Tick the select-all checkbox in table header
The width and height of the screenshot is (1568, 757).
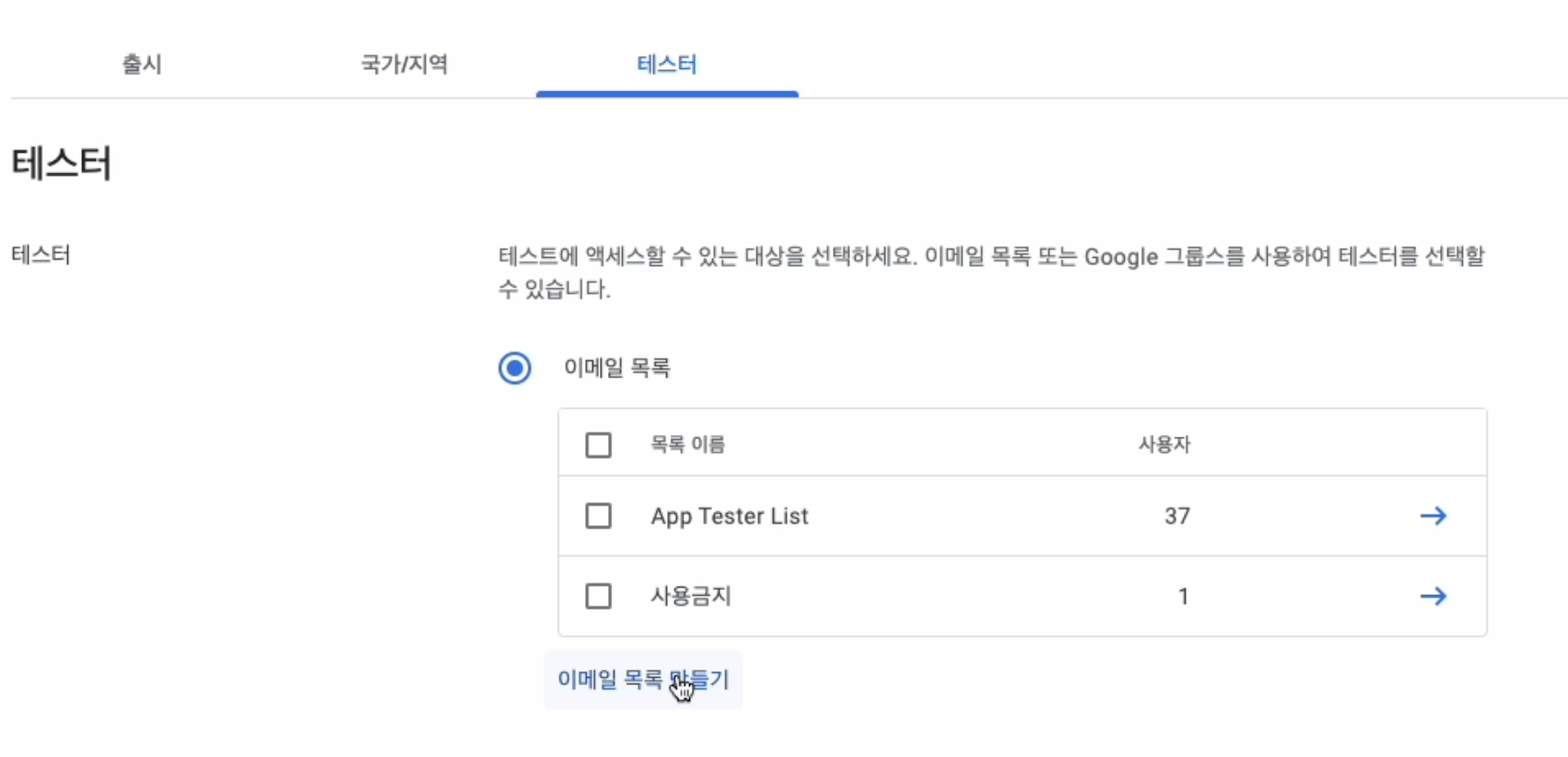[x=599, y=445]
